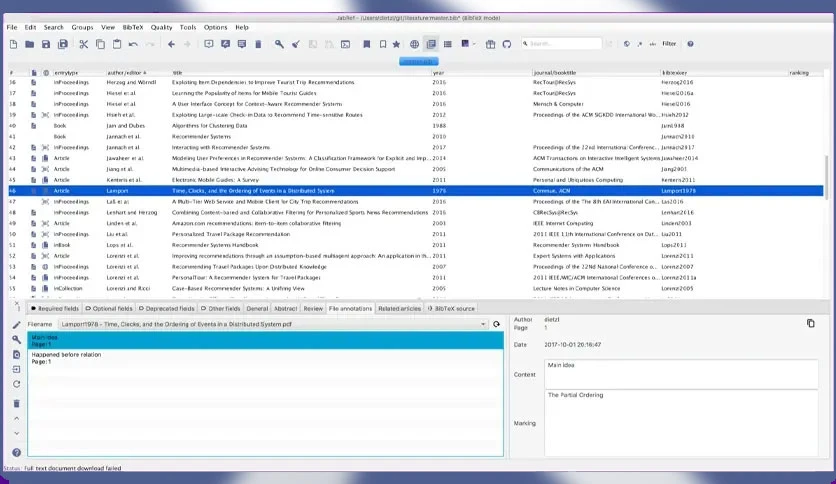This screenshot has width=836, height=484.
Task: Open the Abstract tab
Action: [x=285, y=309]
